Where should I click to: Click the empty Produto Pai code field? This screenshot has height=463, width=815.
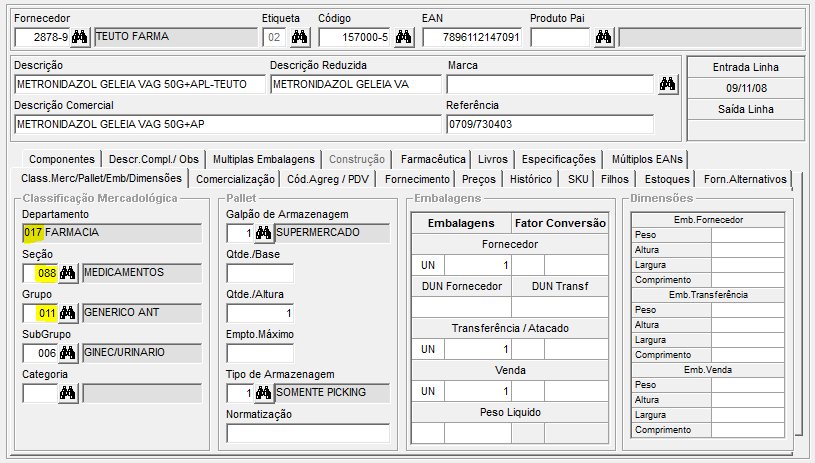click(x=560, y=37)
